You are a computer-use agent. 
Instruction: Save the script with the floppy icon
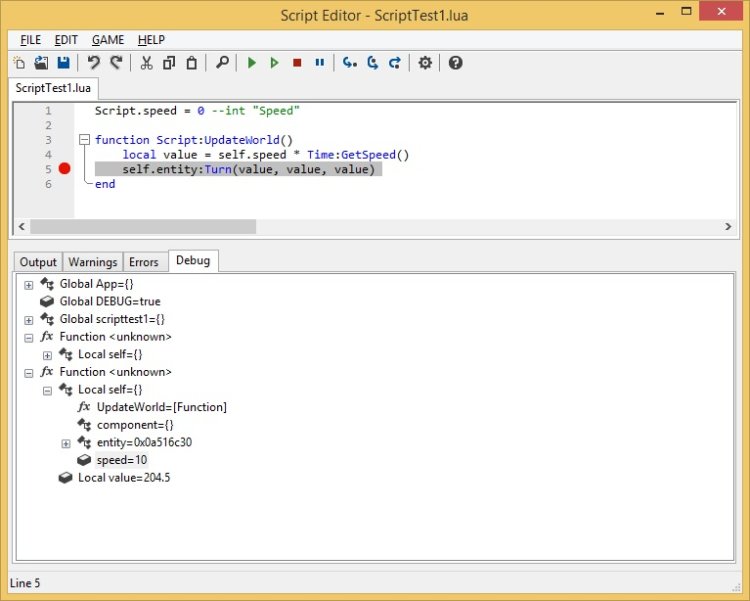63,63
